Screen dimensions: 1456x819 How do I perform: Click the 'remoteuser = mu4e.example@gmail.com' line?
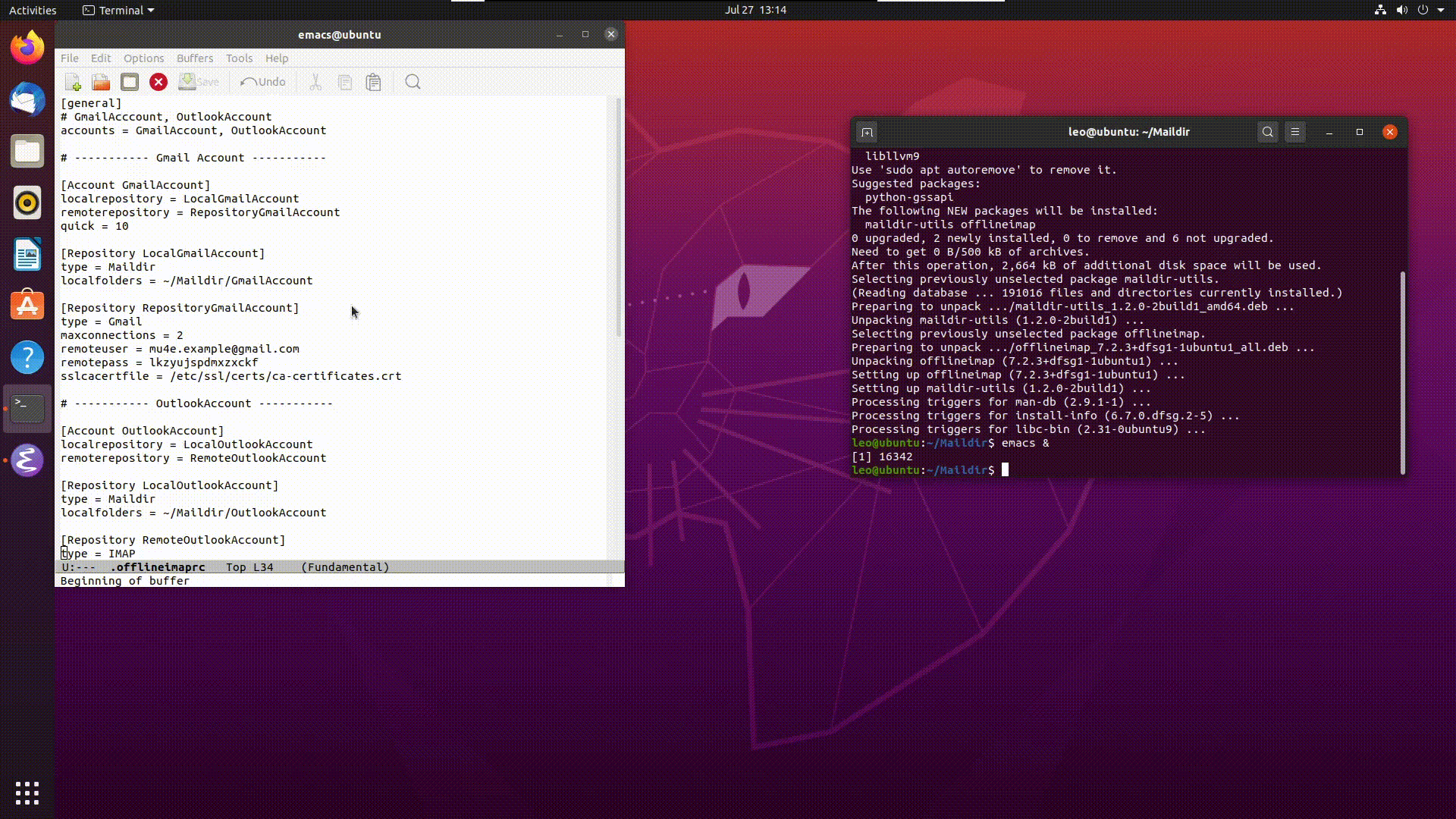tap(180, 349)
